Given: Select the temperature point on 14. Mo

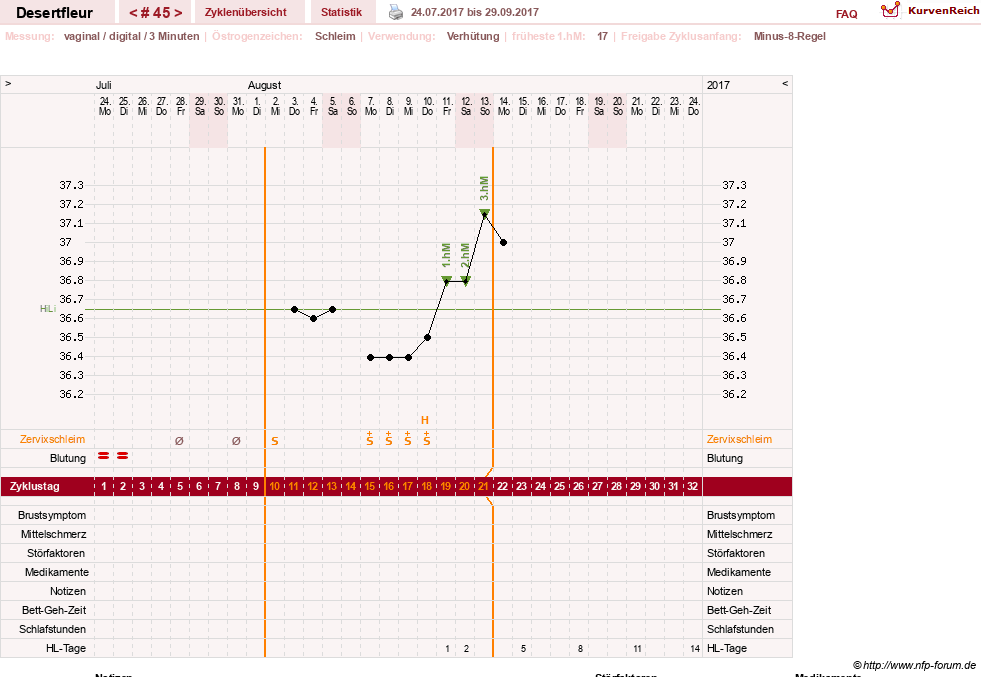Looking at the screenshot, I should click(x=504, y=242).
